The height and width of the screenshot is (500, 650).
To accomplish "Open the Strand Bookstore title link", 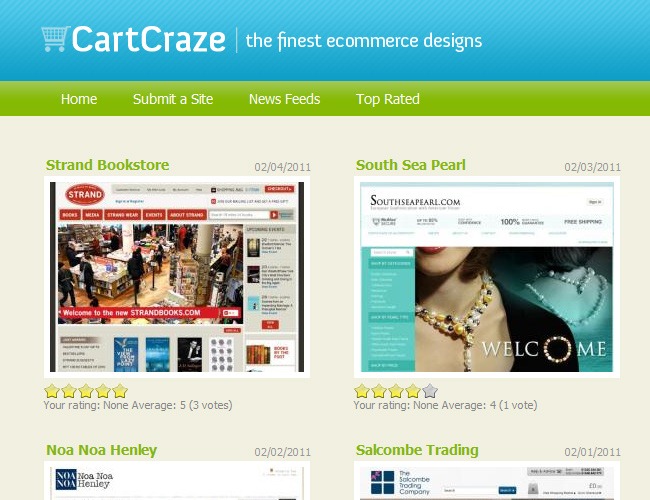I will [x=107, y=165].
